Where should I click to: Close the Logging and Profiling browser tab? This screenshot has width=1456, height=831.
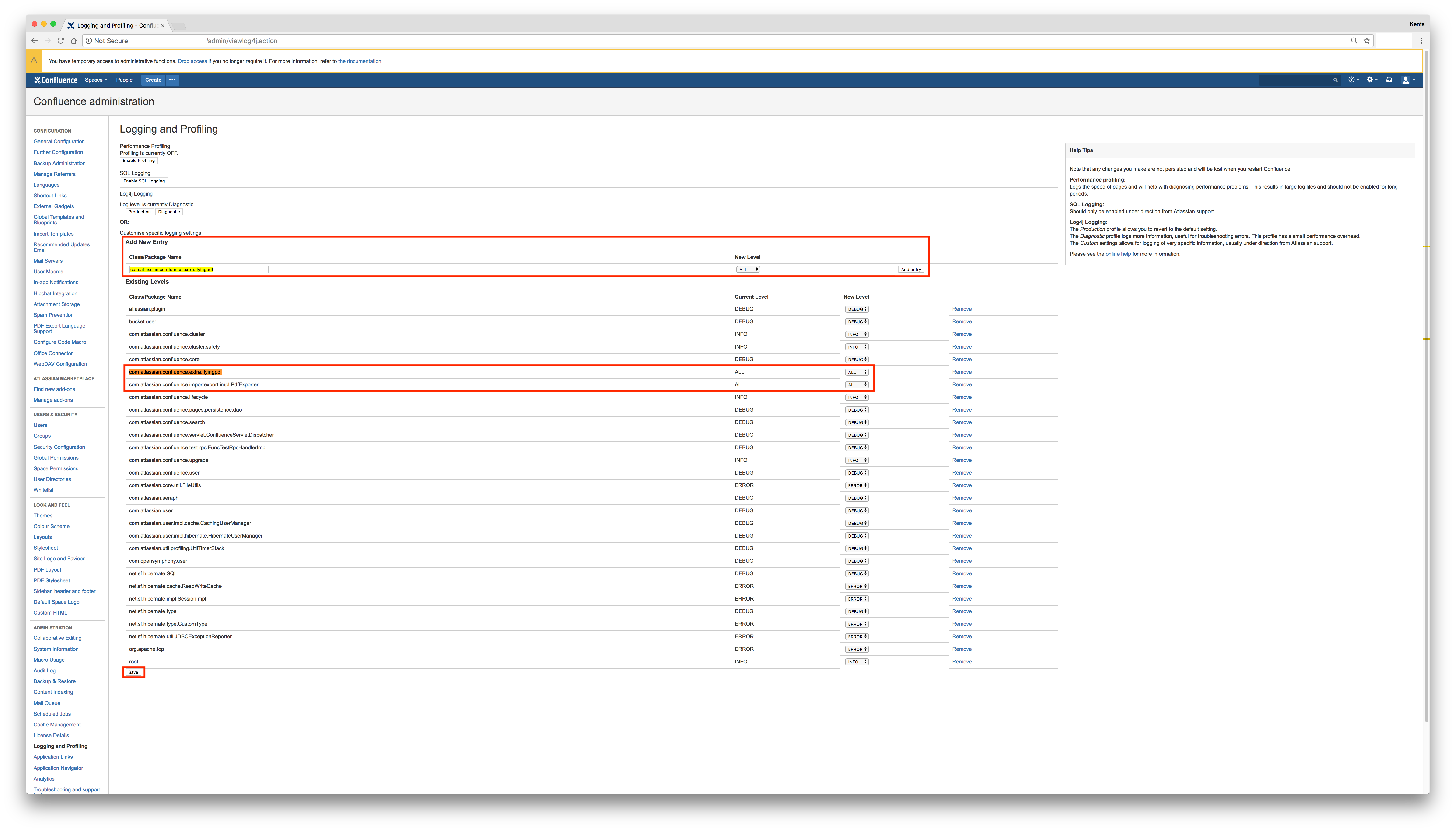[x=163, y=26]
